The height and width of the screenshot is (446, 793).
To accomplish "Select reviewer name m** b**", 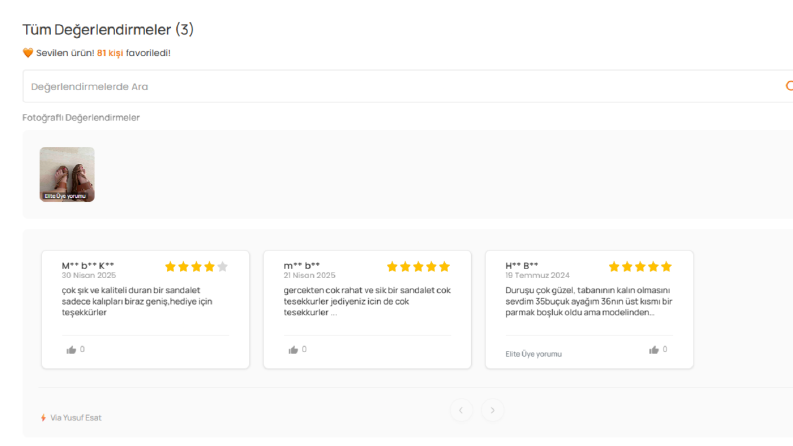I will (302, 265).
